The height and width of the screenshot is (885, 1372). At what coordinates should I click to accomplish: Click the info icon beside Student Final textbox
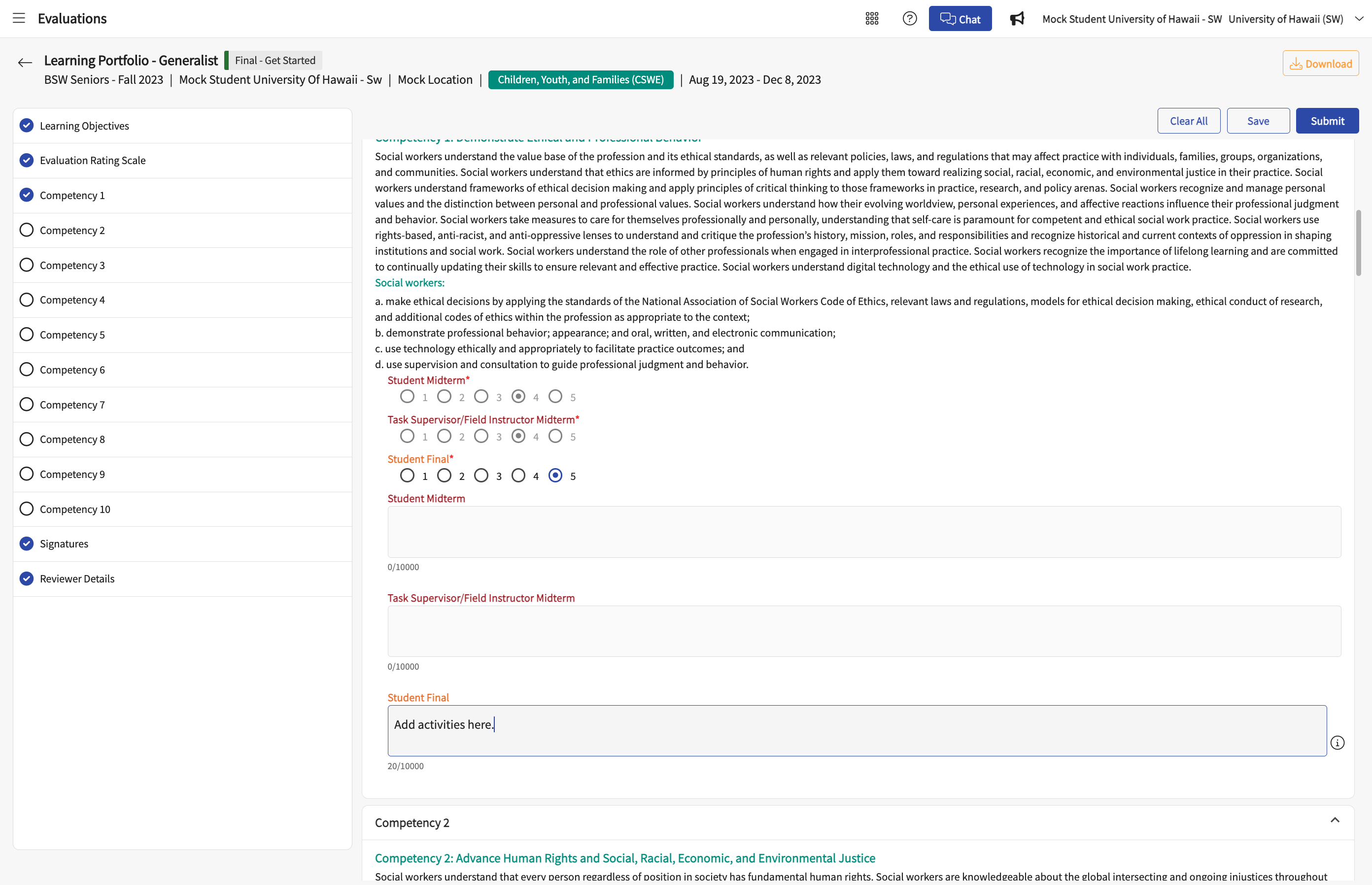[1337, 743]
